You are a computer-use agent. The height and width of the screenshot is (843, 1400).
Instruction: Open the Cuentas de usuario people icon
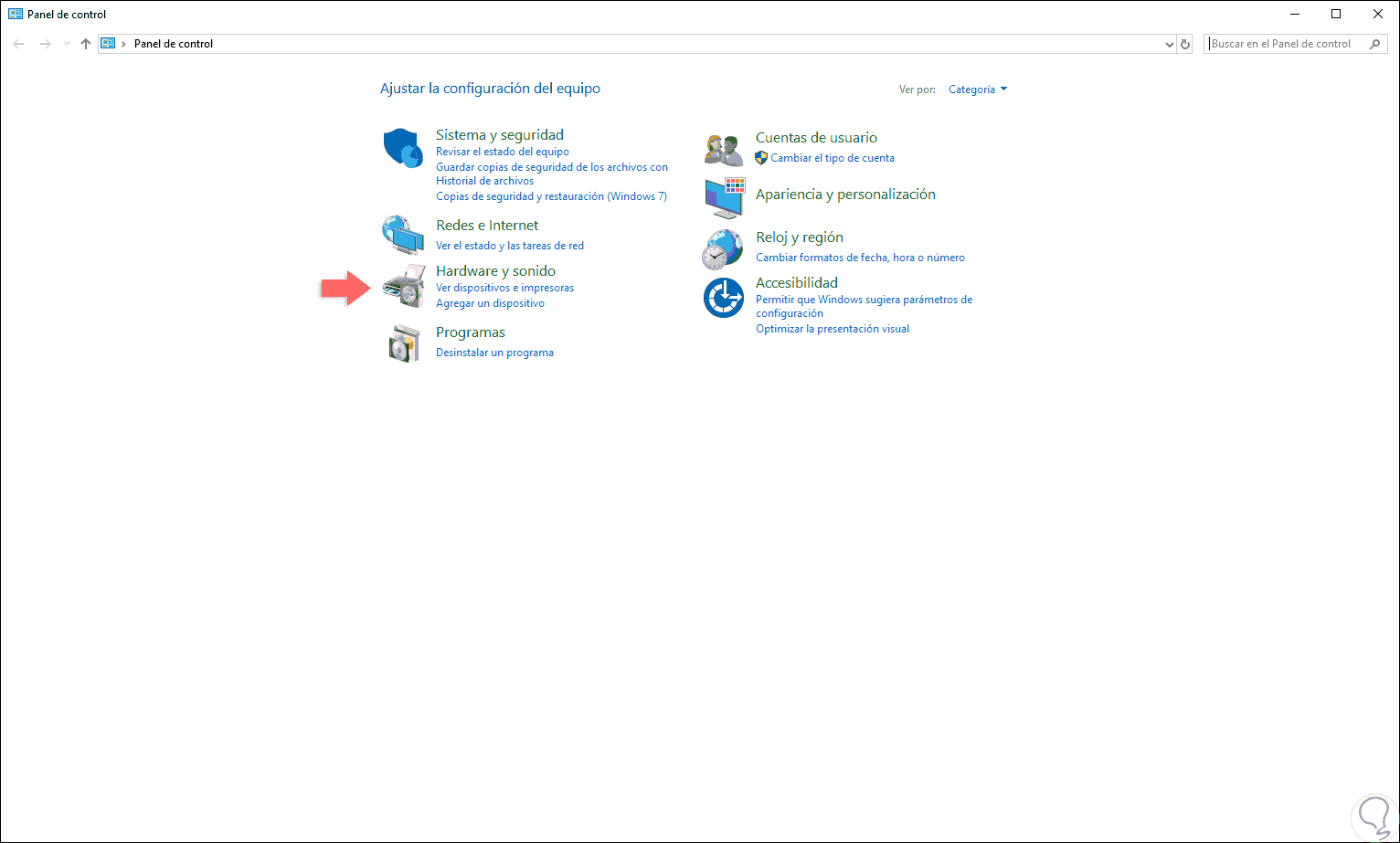pos(725,150)
